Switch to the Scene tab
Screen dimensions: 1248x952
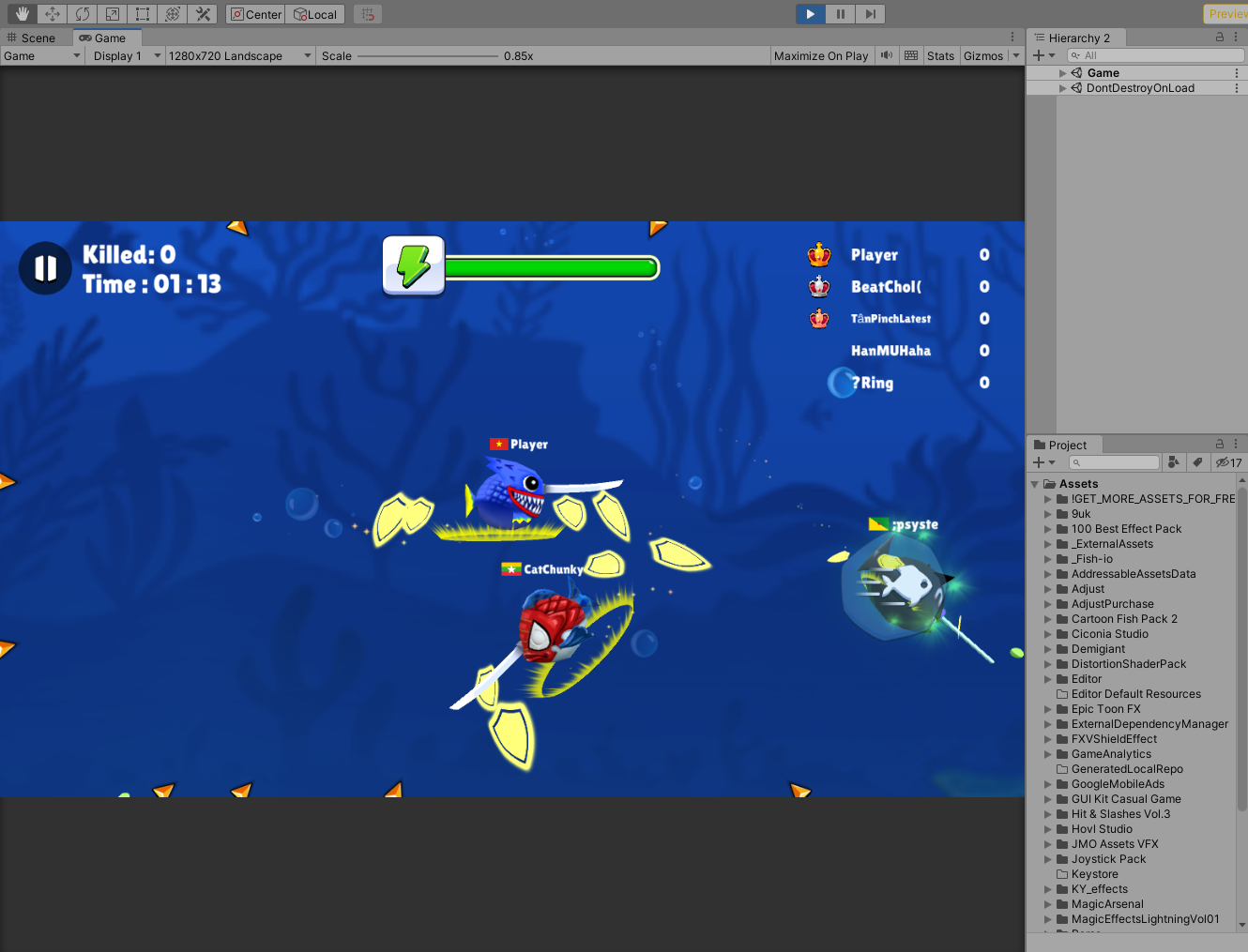point(32,38)
